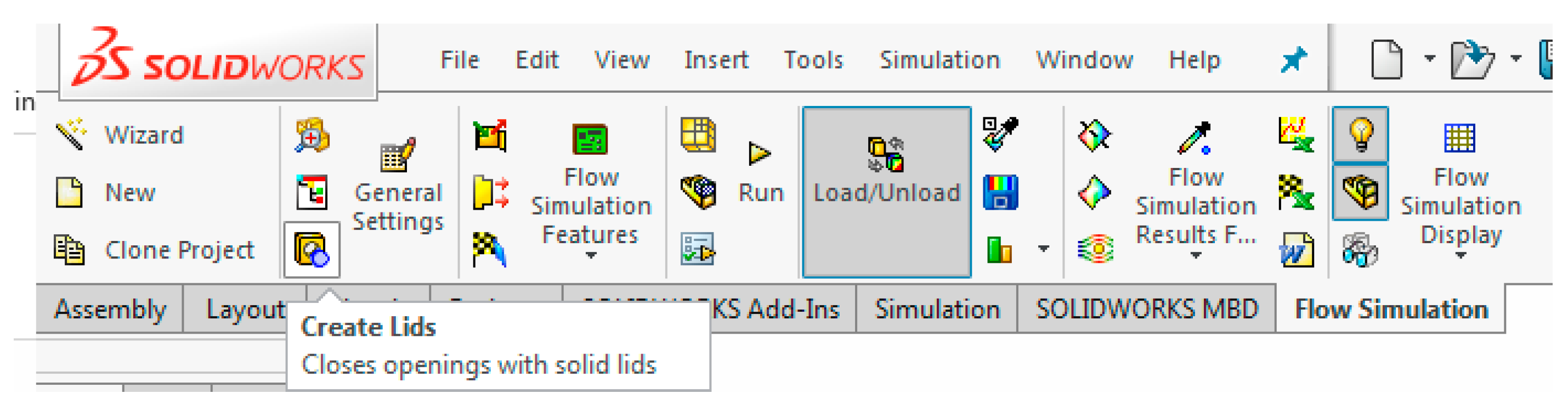This screenshot has width=1568, height=410.
Task: Click the green bar chart icon
Action: point(1000,250)
